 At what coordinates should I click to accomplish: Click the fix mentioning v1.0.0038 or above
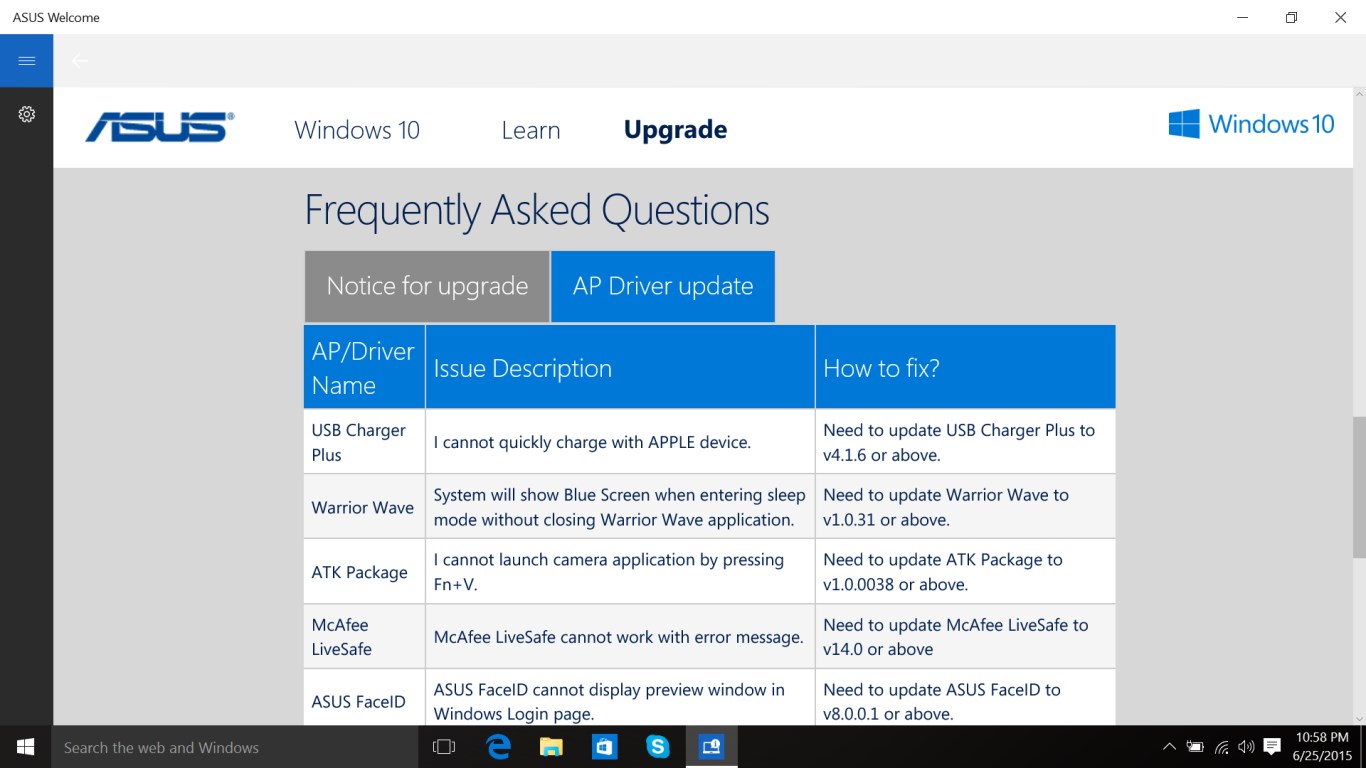(943, 572)
